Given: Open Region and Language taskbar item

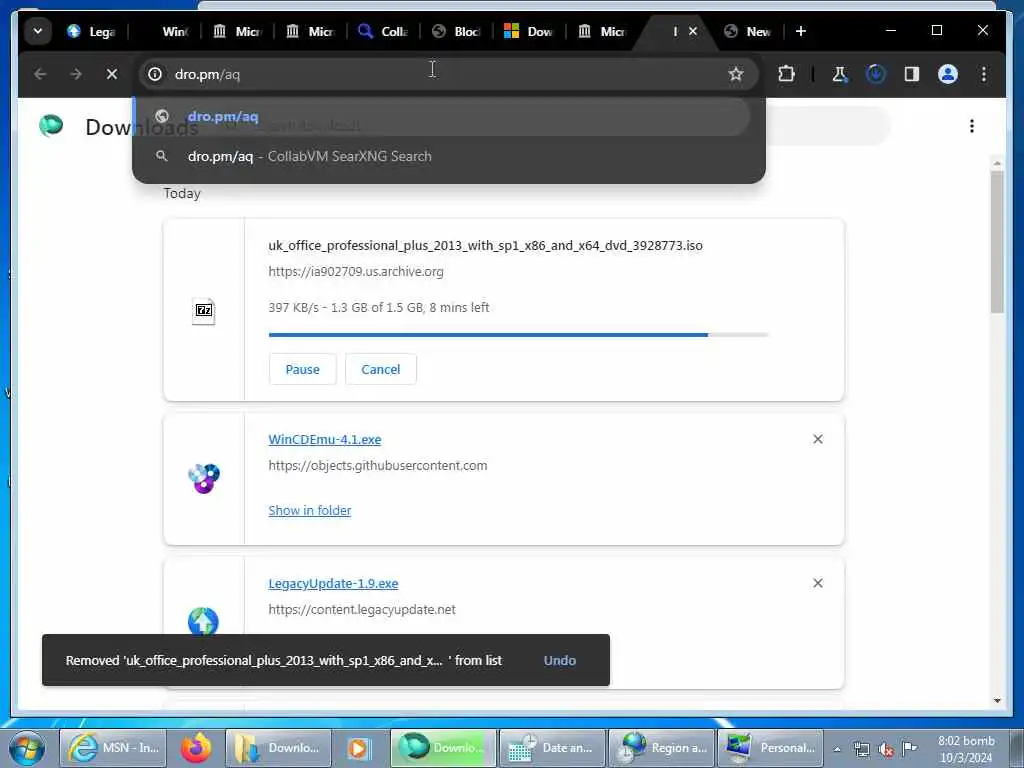Looking at the screenshot, I should (662, 748).
